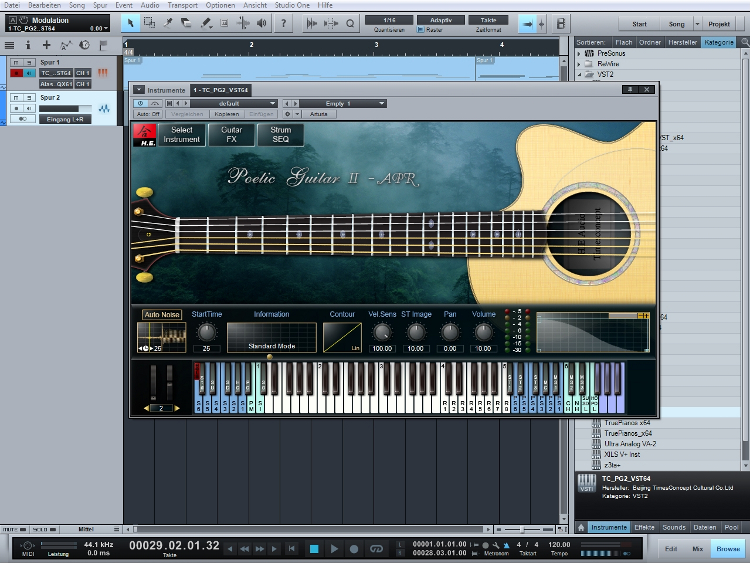
Task: Select the Eraser tool
Action: [186, 23]
